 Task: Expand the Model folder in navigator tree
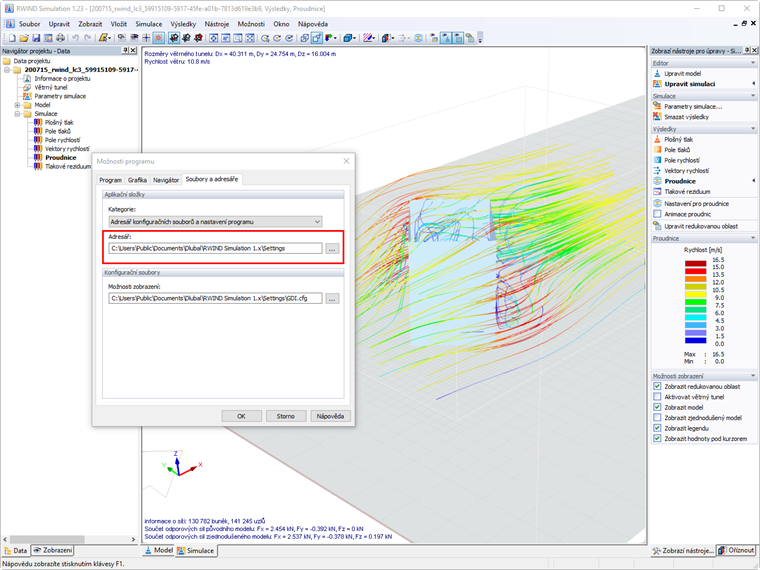[17, 105]
